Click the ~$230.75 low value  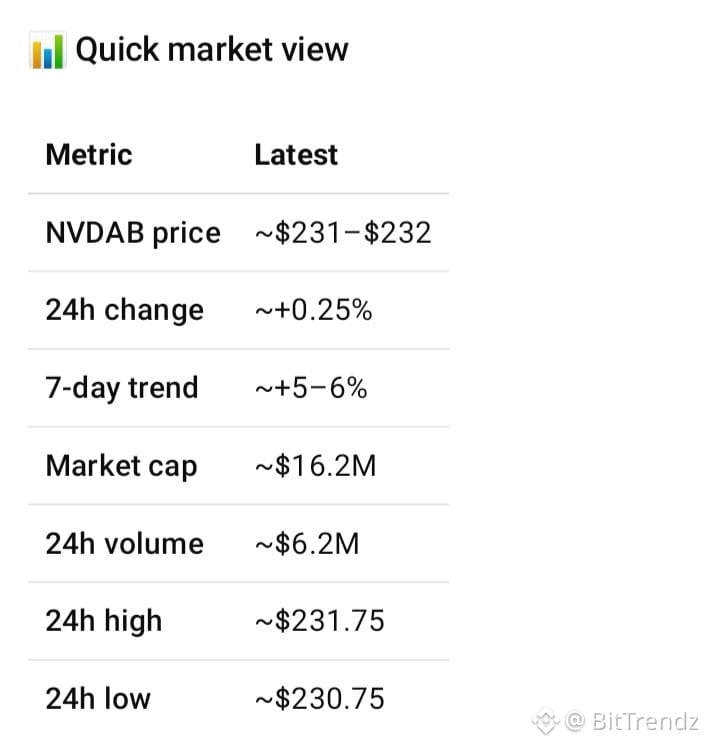(319, 699)
